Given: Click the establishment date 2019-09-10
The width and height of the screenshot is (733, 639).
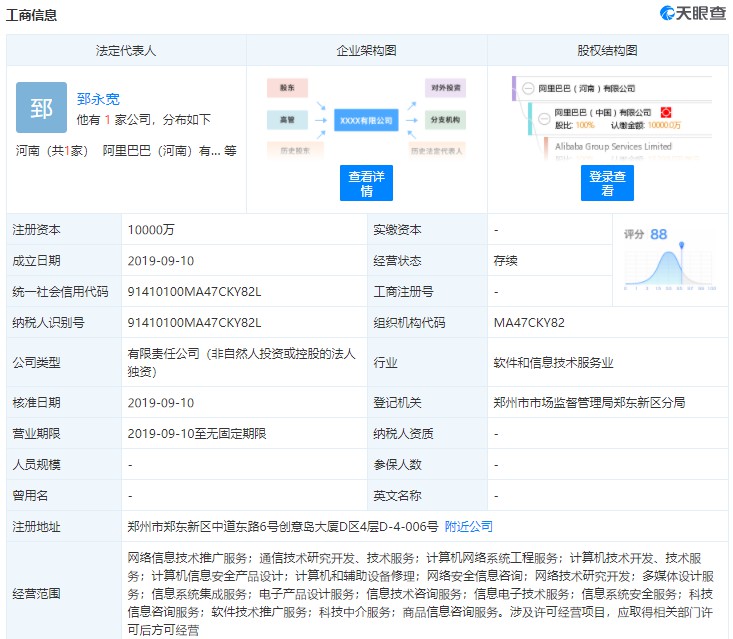Looking at the screenshot, I should [161, 261].
